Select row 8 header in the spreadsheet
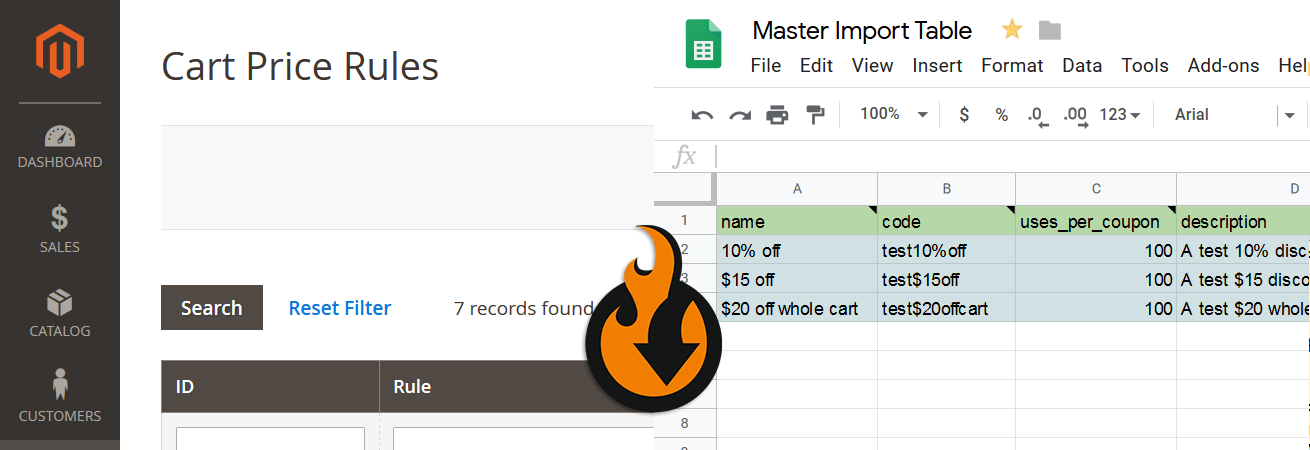Image resolution: width=1310 pixels, height=450 pixels. [685, 423]
